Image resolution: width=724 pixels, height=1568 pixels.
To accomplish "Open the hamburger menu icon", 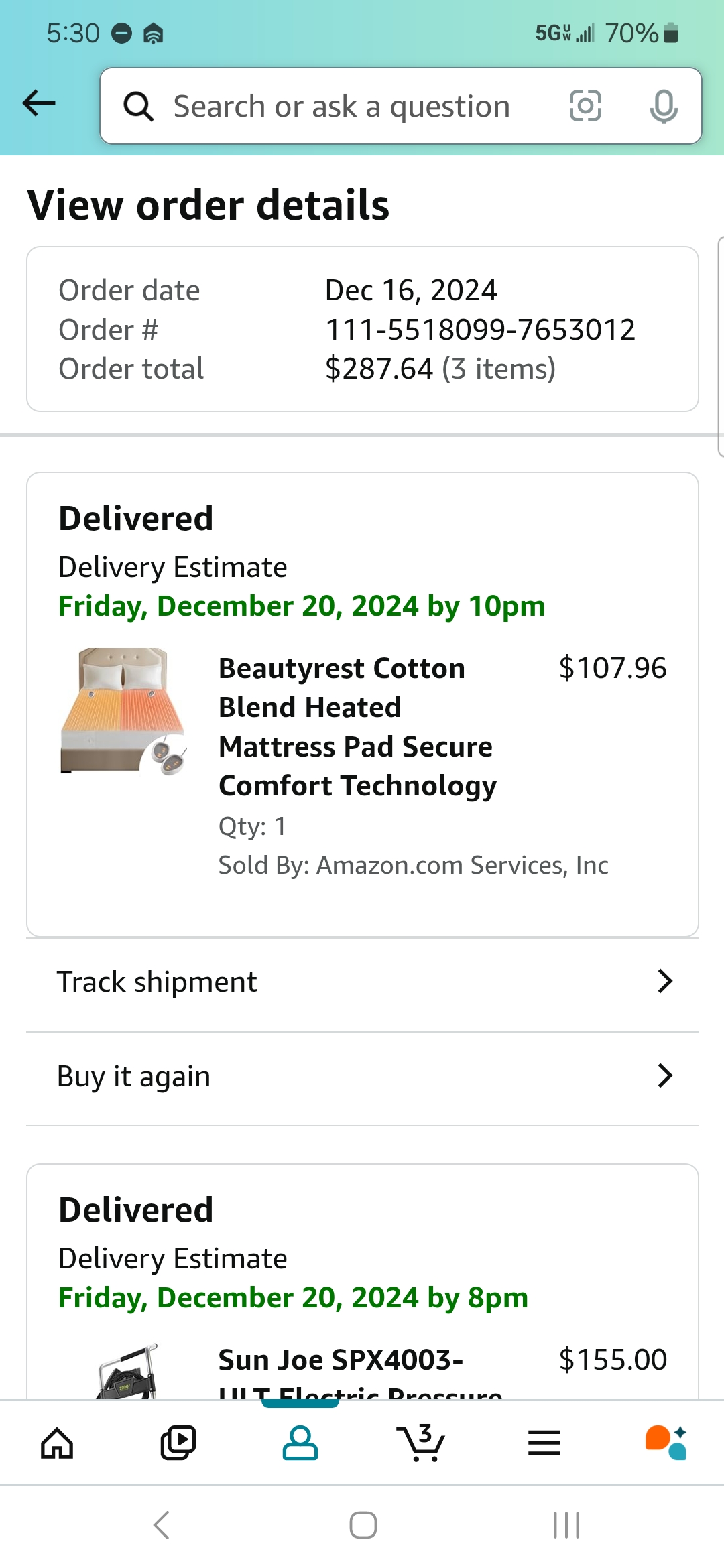I will pyautogui.click(x=544, y=1443).
